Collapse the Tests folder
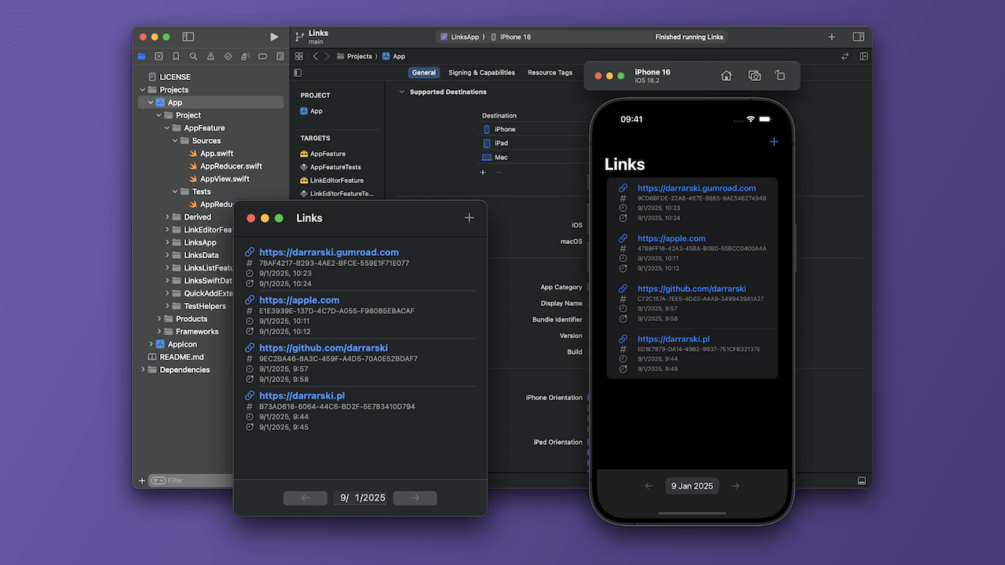 click(x=175, y=192)
